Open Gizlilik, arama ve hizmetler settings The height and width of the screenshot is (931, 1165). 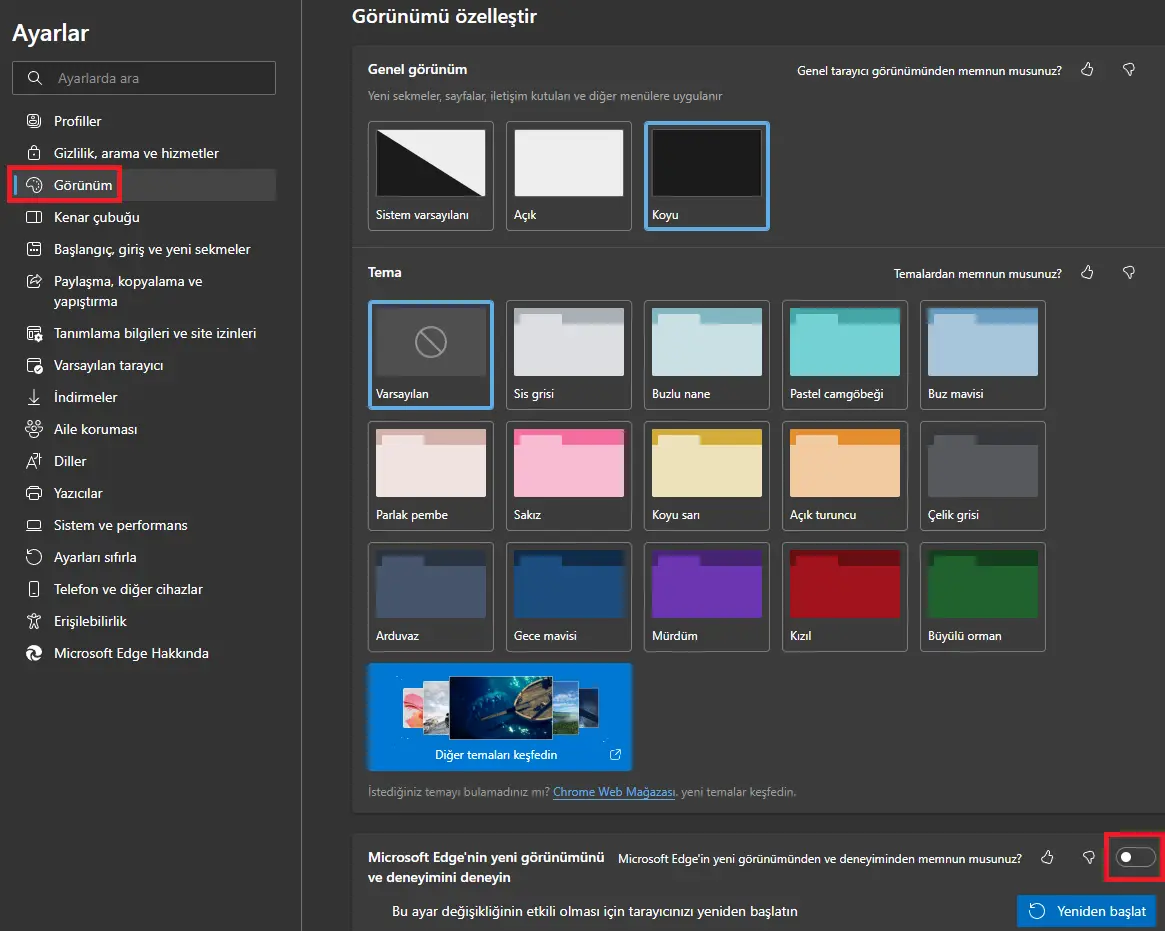pyautogui.click(x=144, y=153)
